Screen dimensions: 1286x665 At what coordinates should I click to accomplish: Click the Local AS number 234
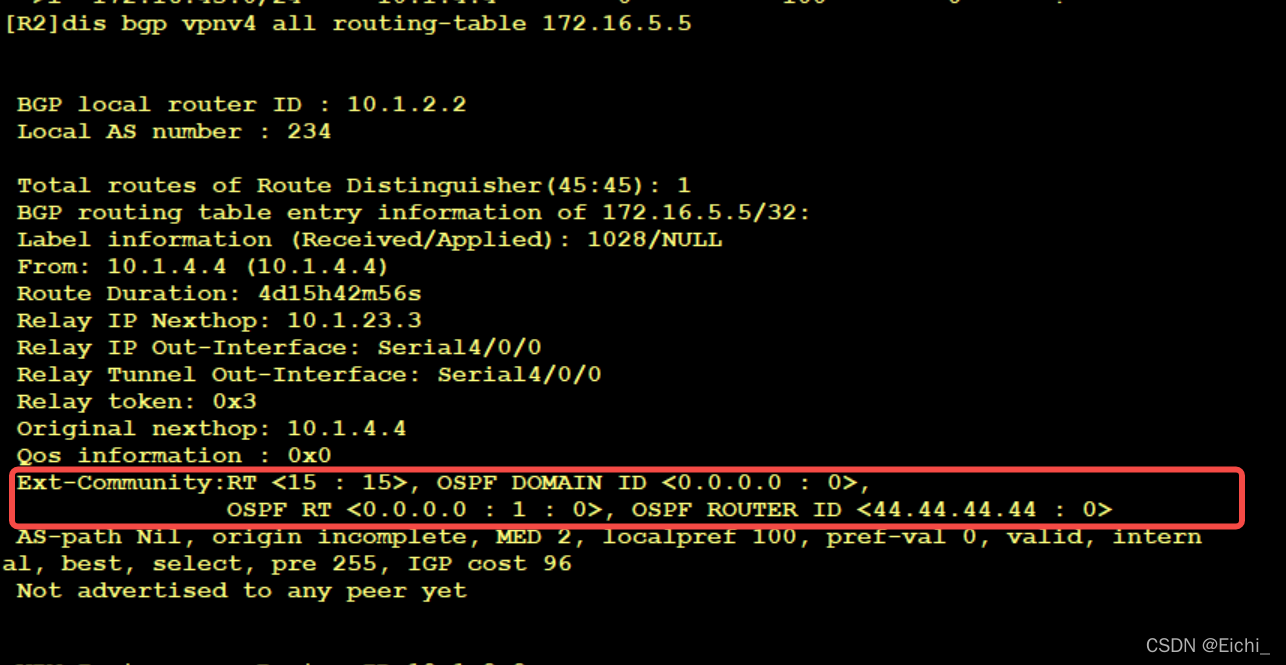pyautogui.click(x=173, y=131)
